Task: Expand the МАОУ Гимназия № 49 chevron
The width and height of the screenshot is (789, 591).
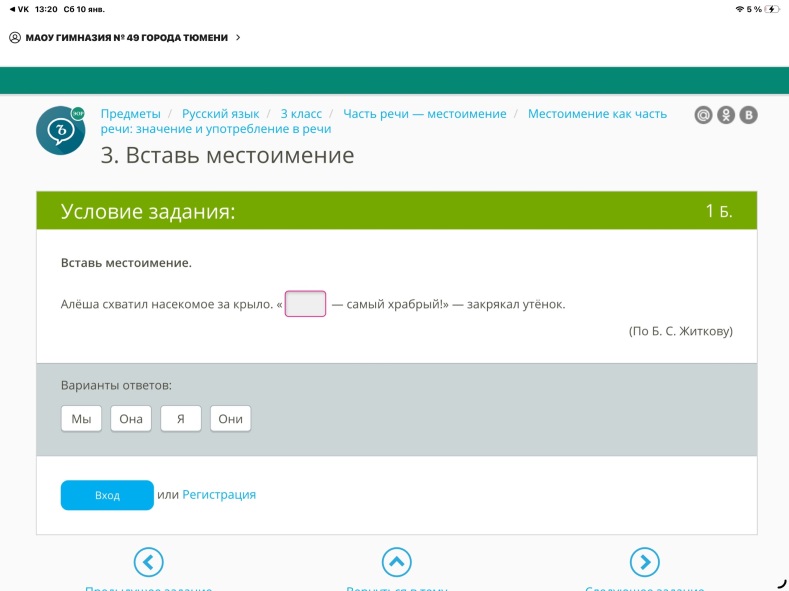Action: point(238,38)
